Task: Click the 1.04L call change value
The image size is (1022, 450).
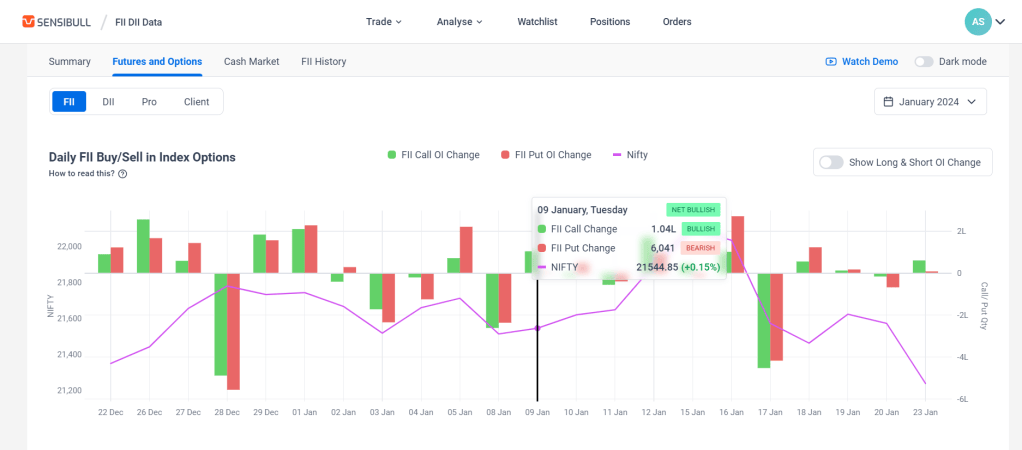Action: pyautogui.click(x=664, y=229)
